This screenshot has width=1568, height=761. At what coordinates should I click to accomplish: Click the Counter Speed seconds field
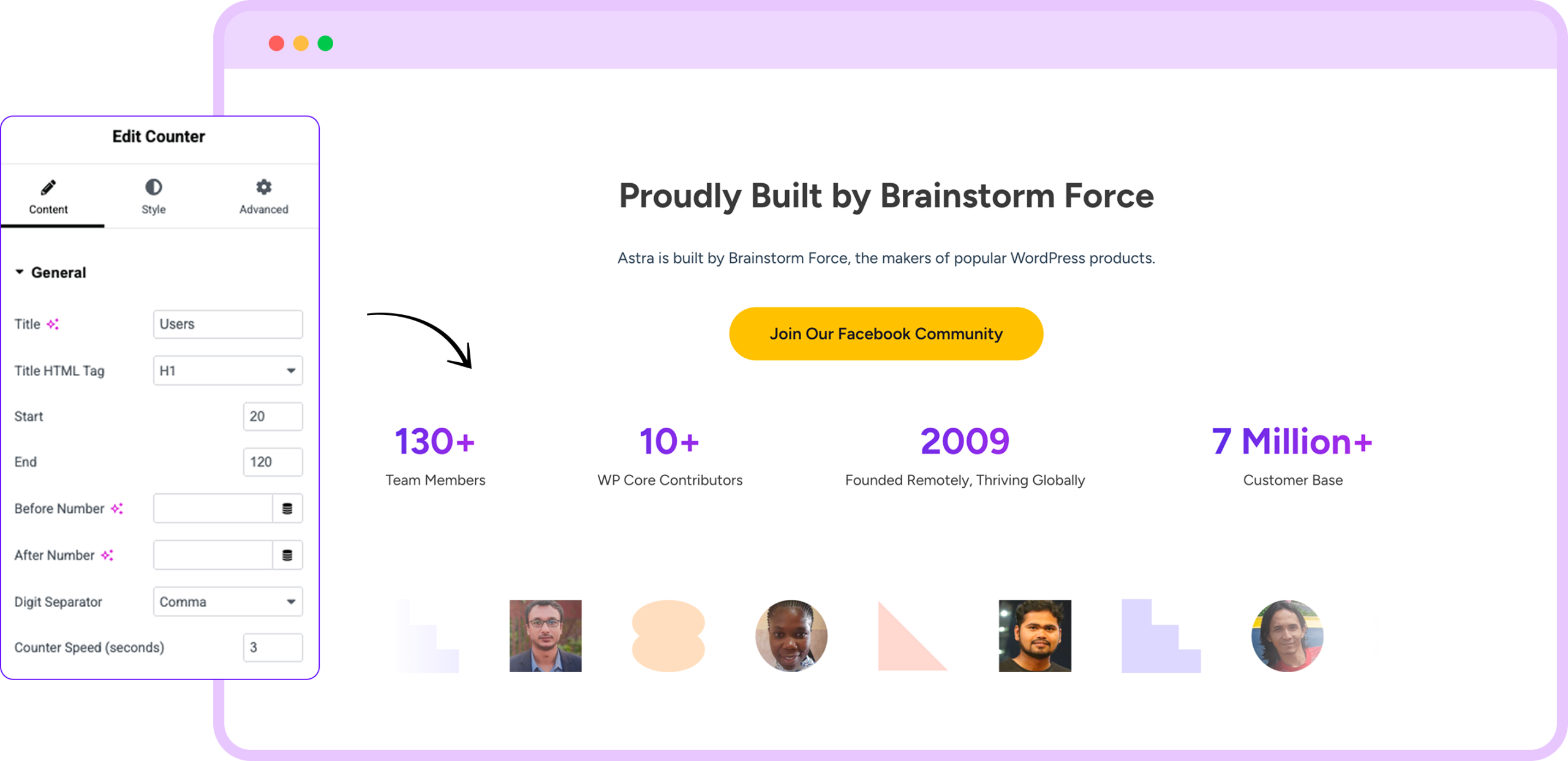(x=273, y=648)
